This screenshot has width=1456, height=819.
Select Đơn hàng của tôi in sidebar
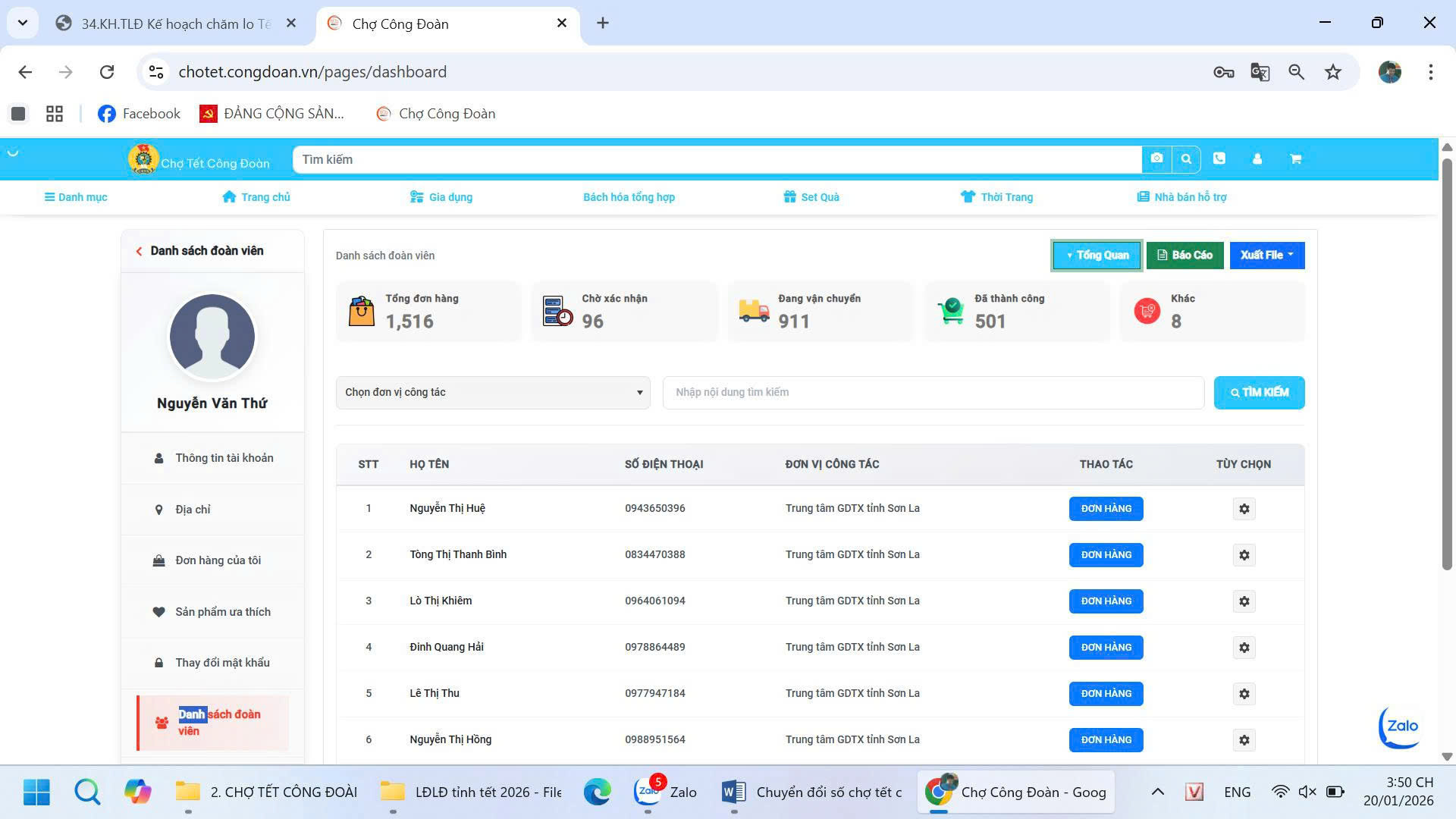(218, 560)
